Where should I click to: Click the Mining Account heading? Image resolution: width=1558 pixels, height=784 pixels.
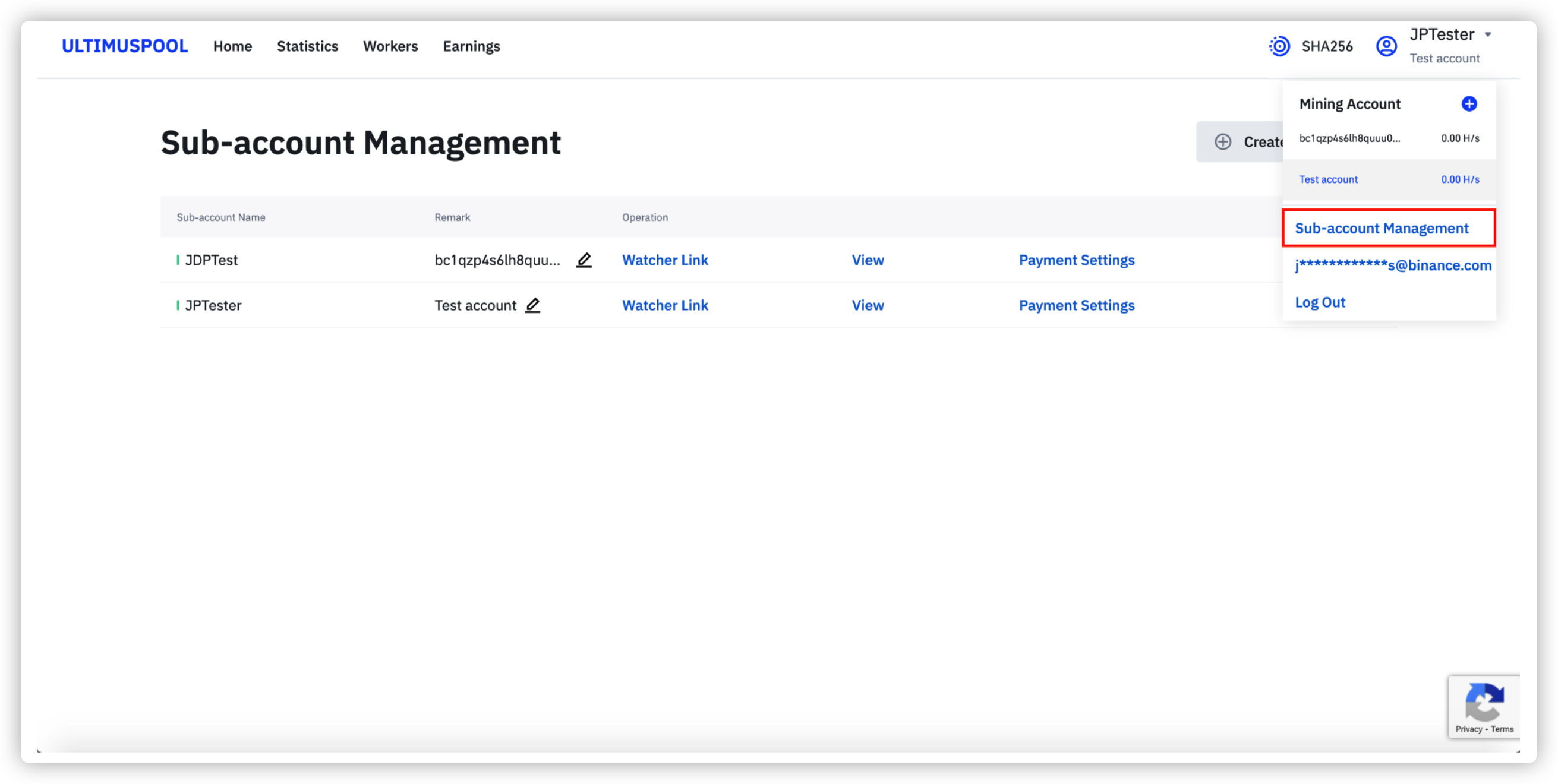(1349, 104)
